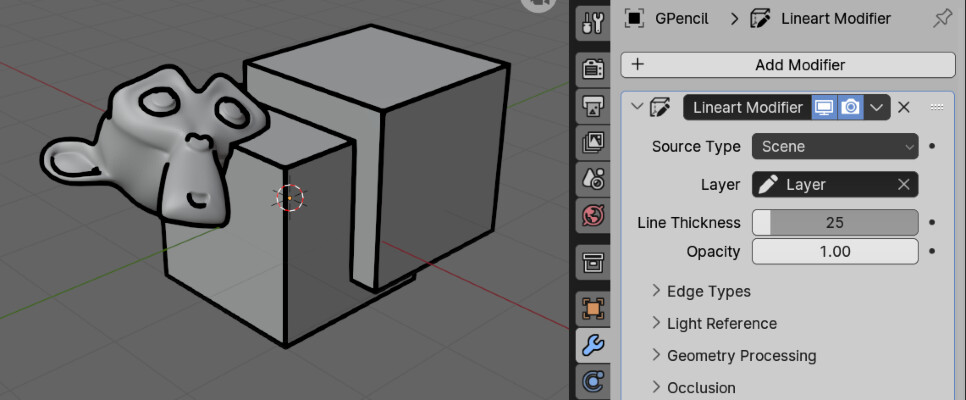This screenshot has height=400, width=966.
Task: Open the Output properties tab
Action: tap(593, 106)
